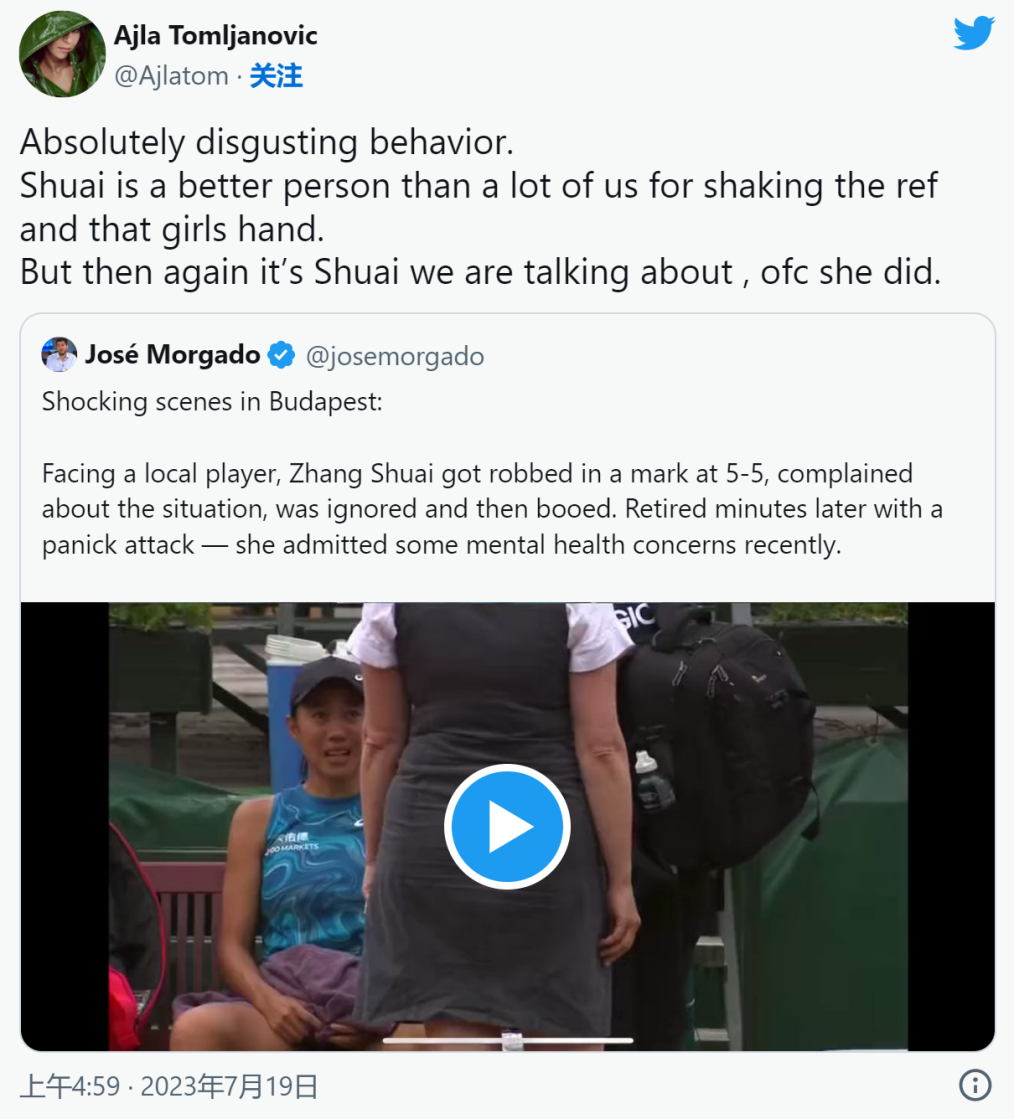Open the Ajla Tomljanovic display name

click(x=216, y=36)
